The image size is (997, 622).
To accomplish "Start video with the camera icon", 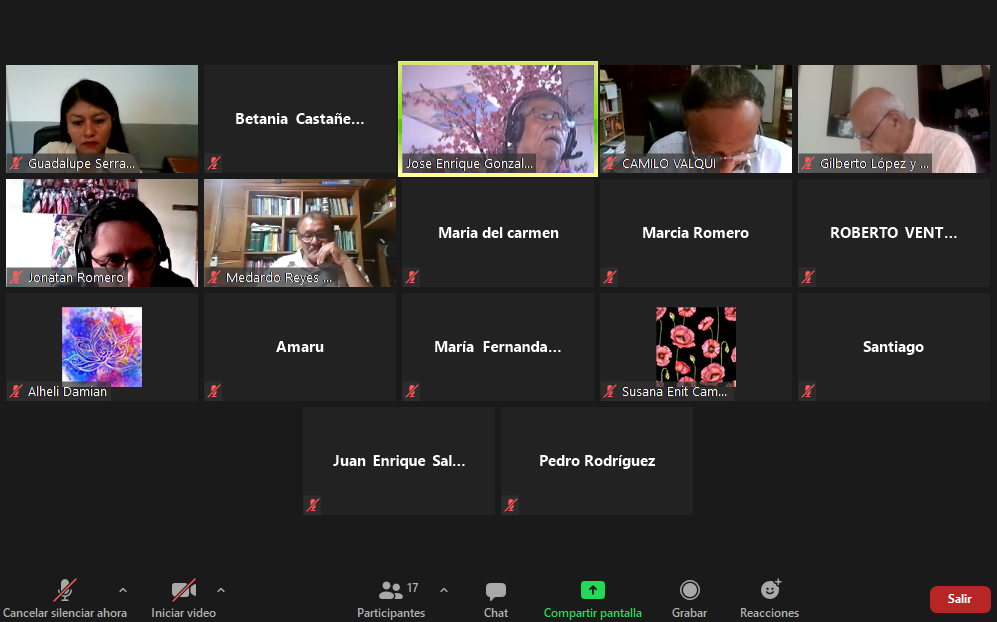I will pyautogui.click(x=183, y=590).
